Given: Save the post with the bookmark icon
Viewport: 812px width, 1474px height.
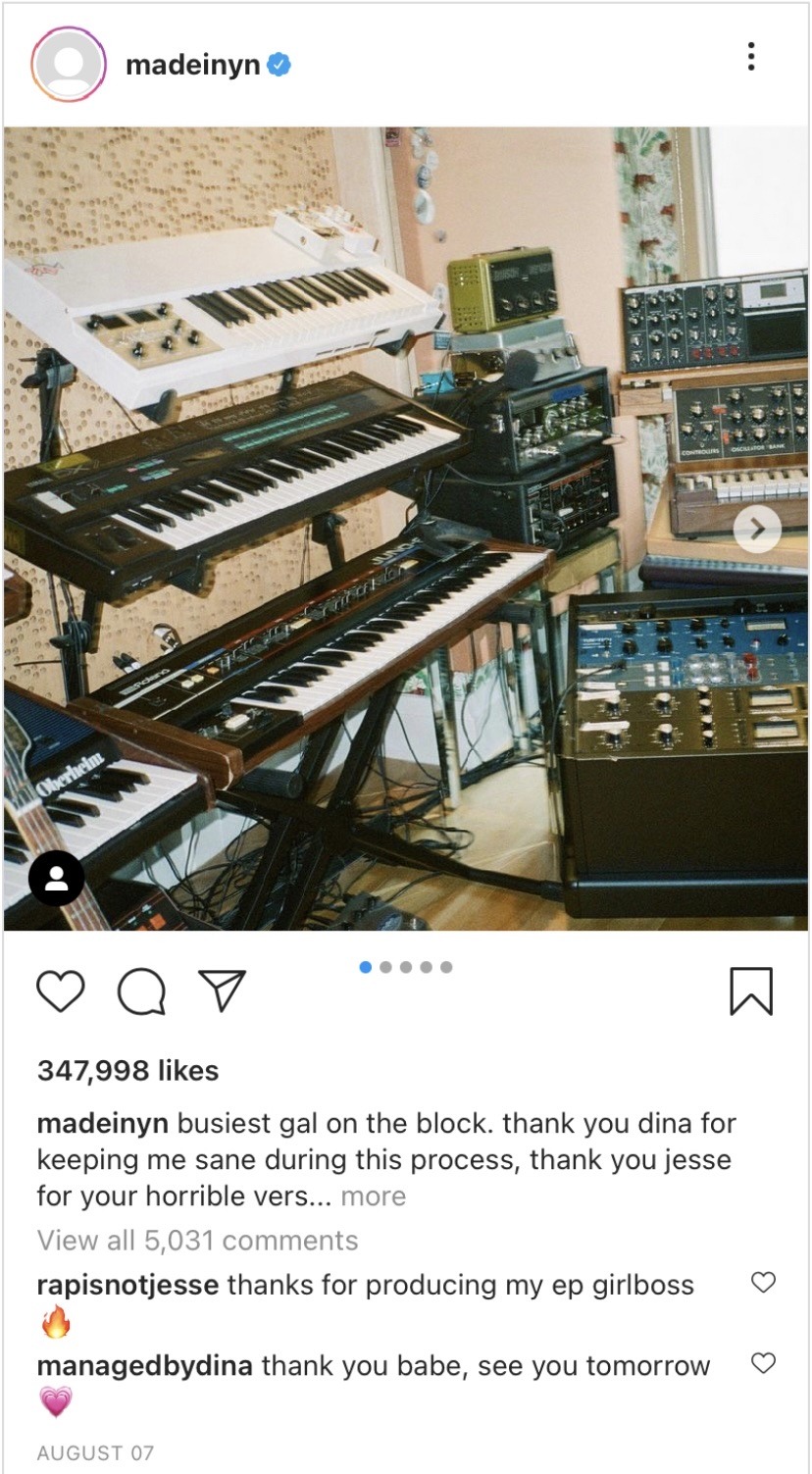Looking at the screenshot, I should (751, 991).
